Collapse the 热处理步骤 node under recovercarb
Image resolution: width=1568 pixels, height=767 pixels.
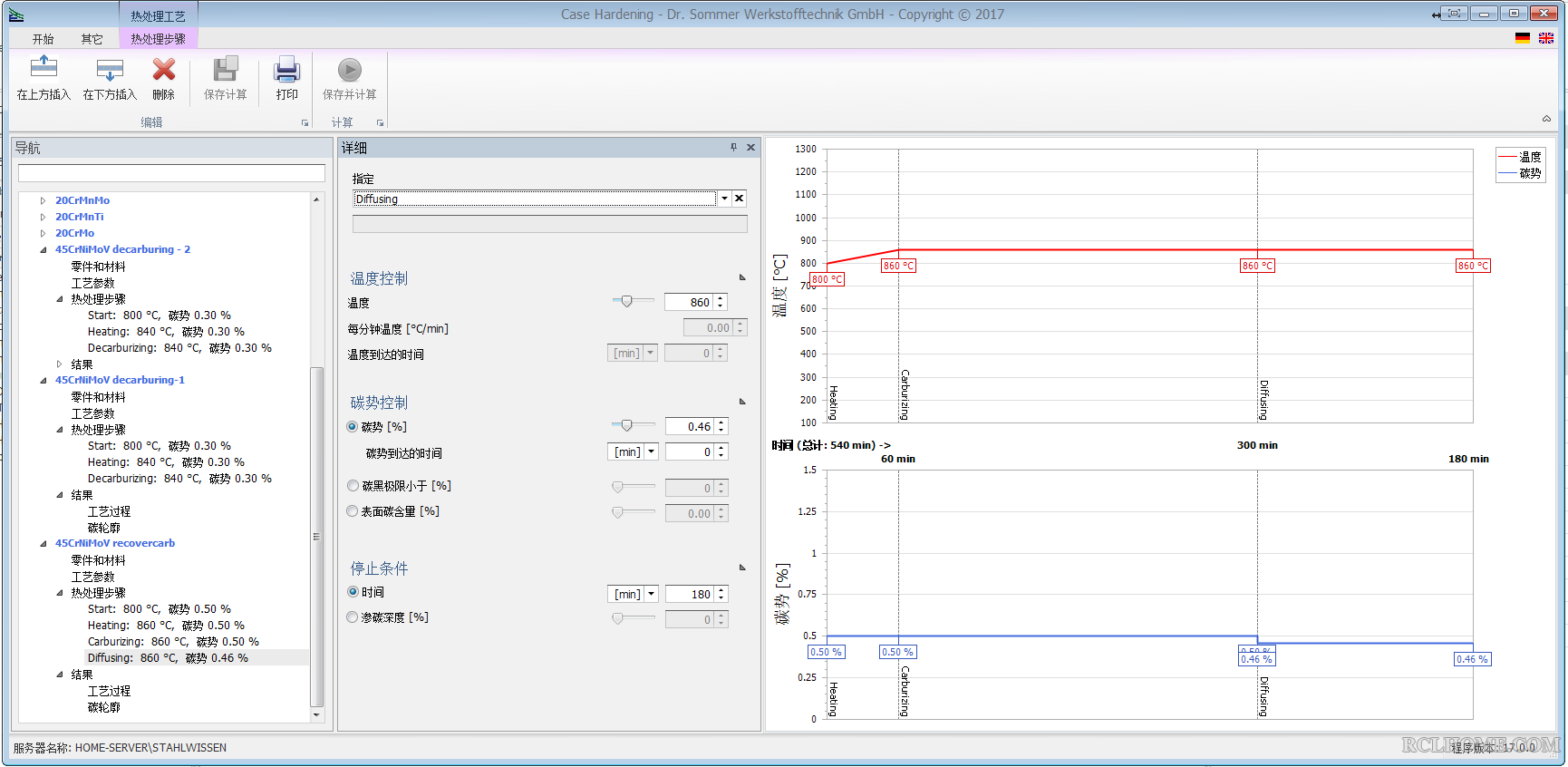tap(60, 593)
